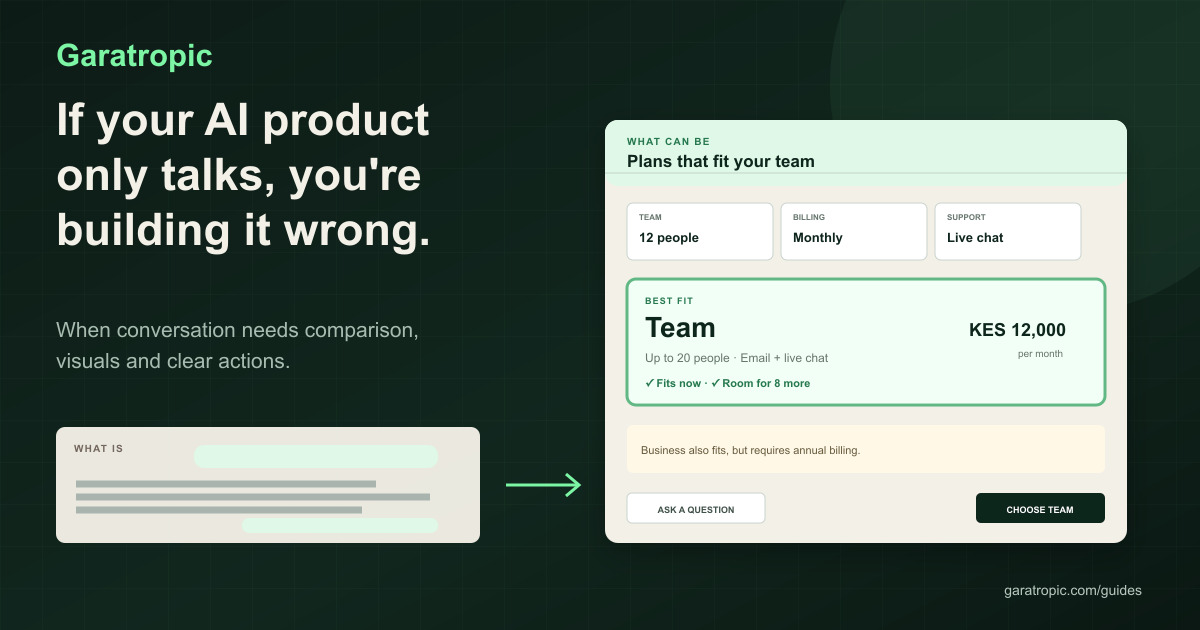The image size is (1200, 630).
Task: Open the garatropic.com/guides link
Action: [1073, 590]
